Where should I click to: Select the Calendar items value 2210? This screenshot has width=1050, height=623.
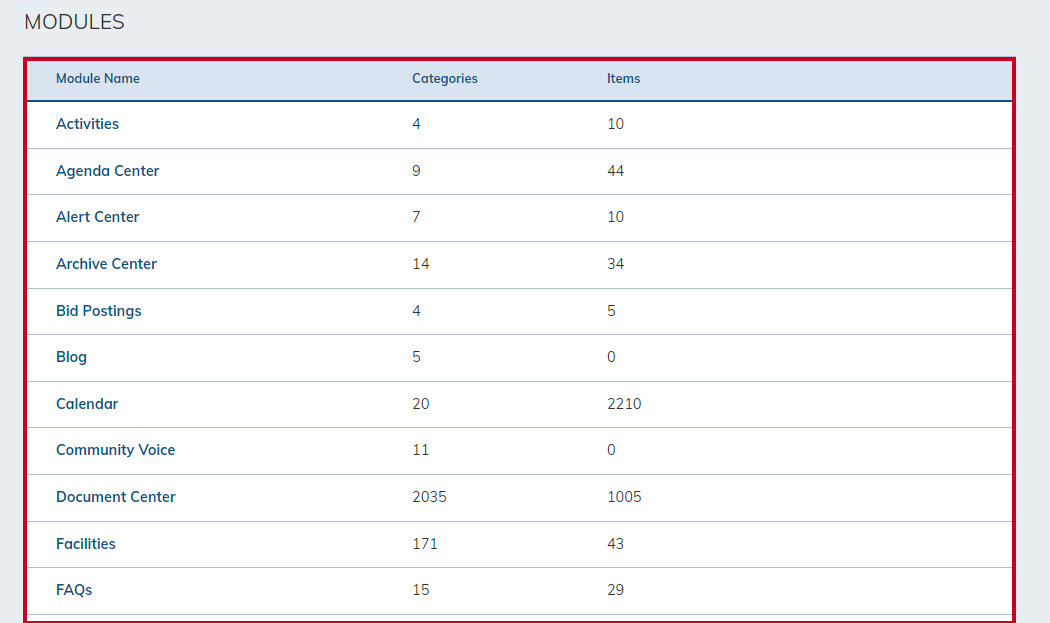(624, 404)
